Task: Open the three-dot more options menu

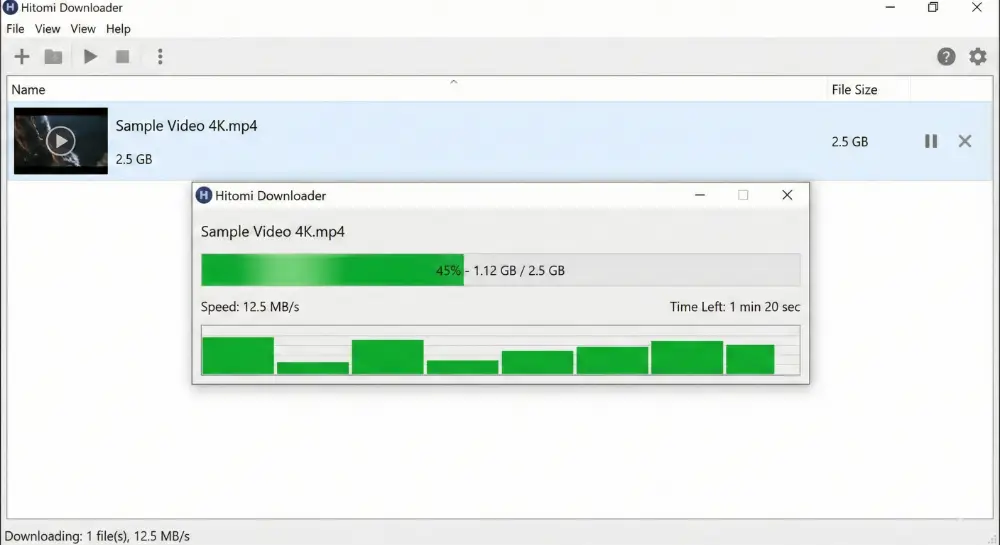Action: tap(160, 57)
